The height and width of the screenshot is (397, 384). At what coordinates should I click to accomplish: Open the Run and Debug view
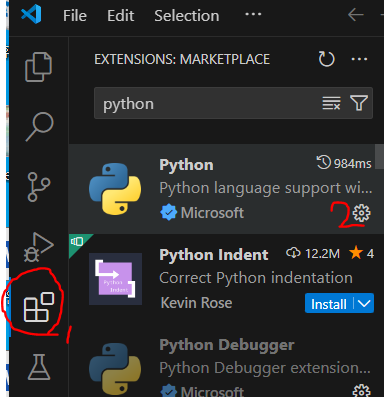point(39,247)
